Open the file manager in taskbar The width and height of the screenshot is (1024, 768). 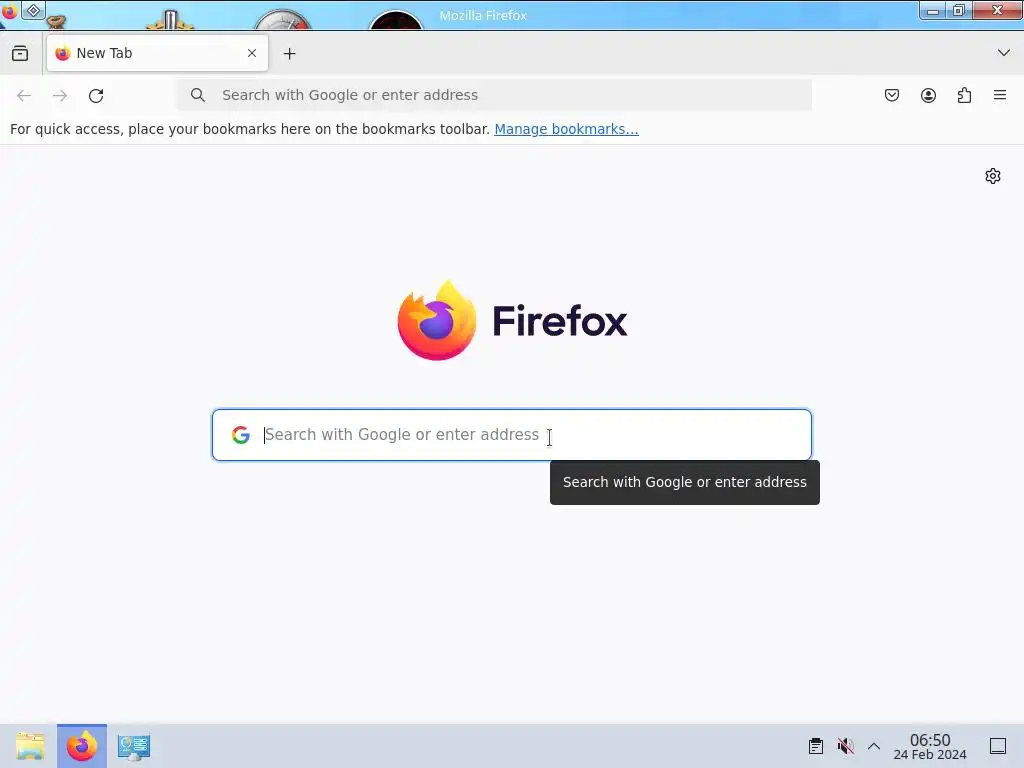click(30, 746)
